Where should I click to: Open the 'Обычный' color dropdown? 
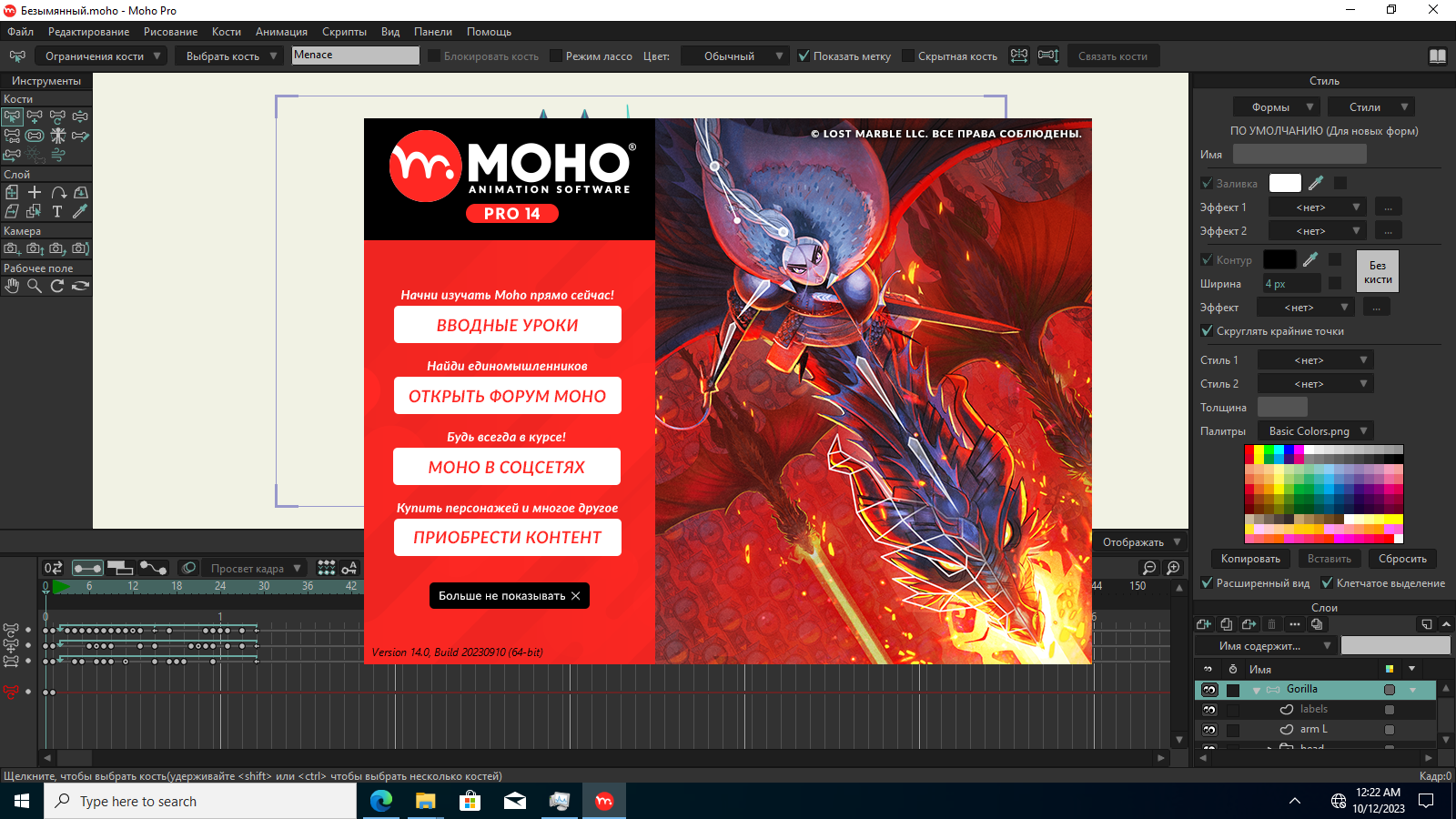click(x=735, y=56)
